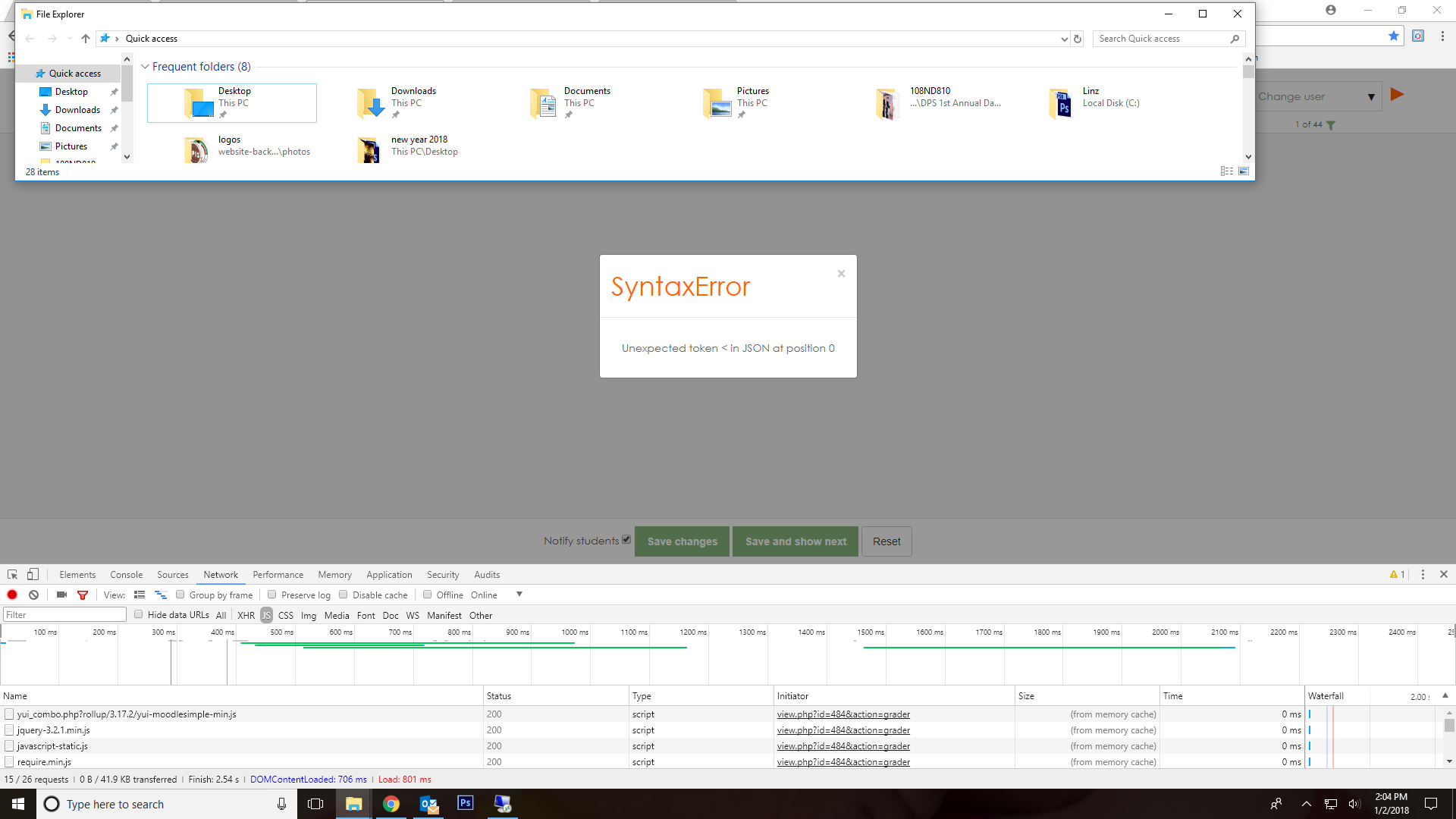Viewport: 1456px width, 819px height.
Task: Switch File Explorer to details view icon
Action: 1226,171
